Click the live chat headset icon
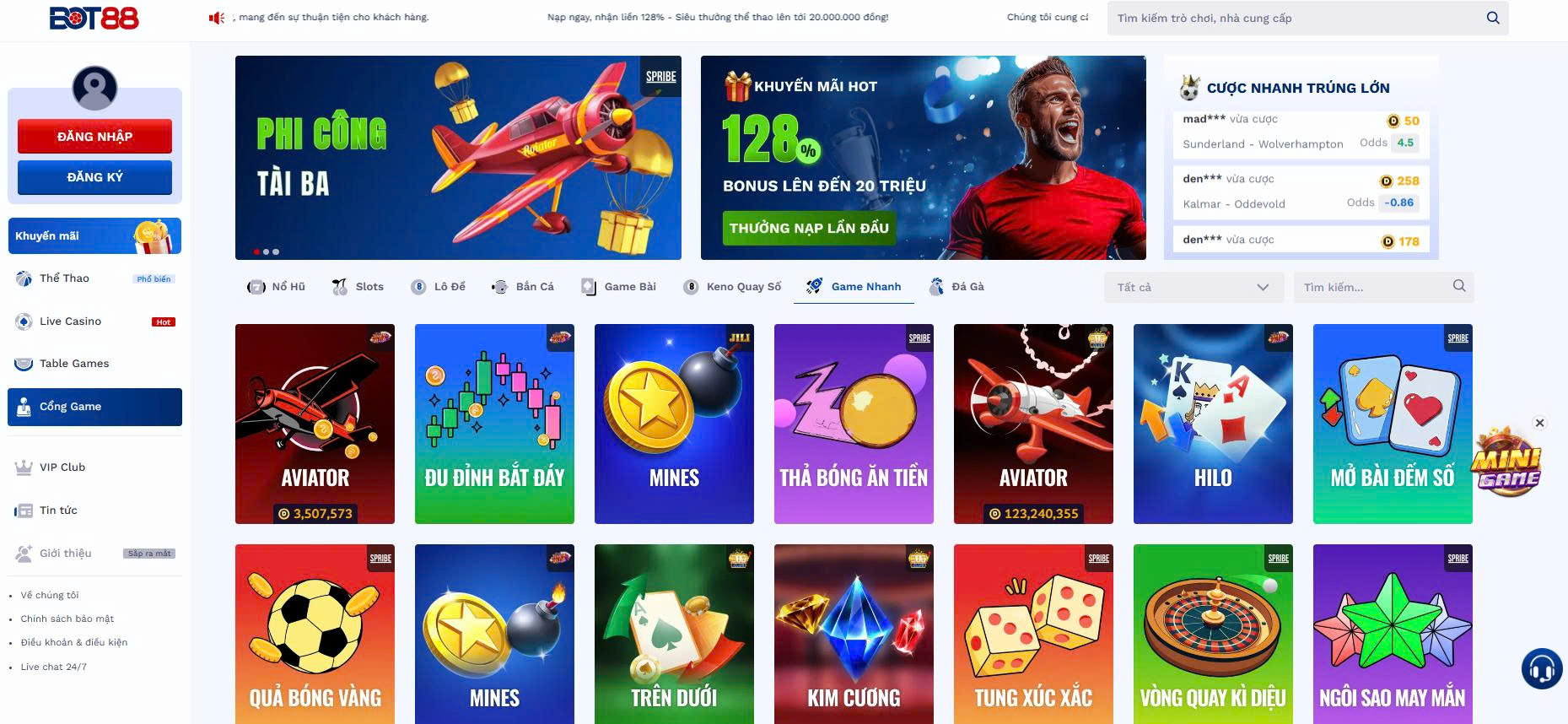 tap(1542, 669)
